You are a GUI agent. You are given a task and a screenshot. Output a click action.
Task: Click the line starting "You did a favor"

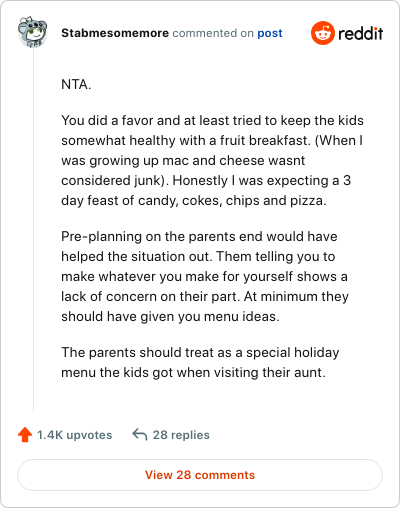pos(212,120)
